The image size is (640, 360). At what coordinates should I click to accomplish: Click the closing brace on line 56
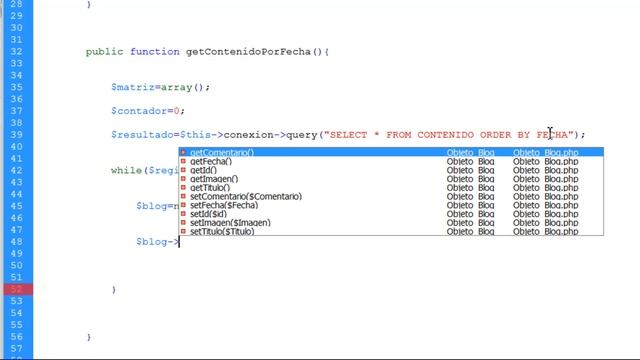(89, 337)
